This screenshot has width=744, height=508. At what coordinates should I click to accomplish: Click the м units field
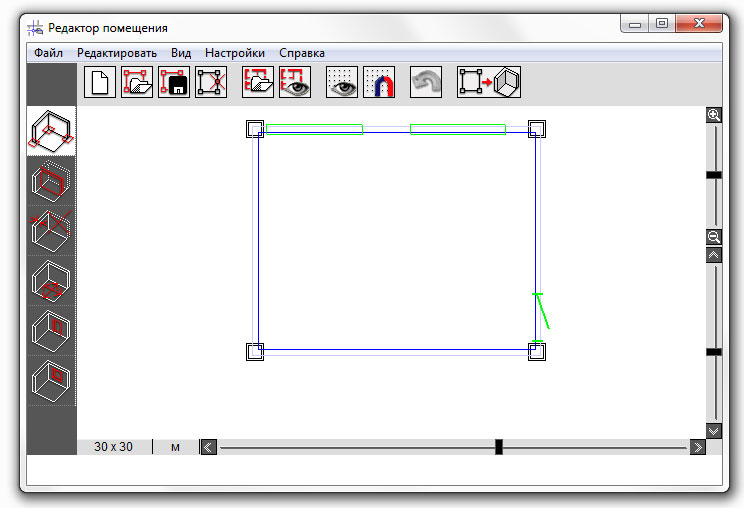(x=176, y=447)
